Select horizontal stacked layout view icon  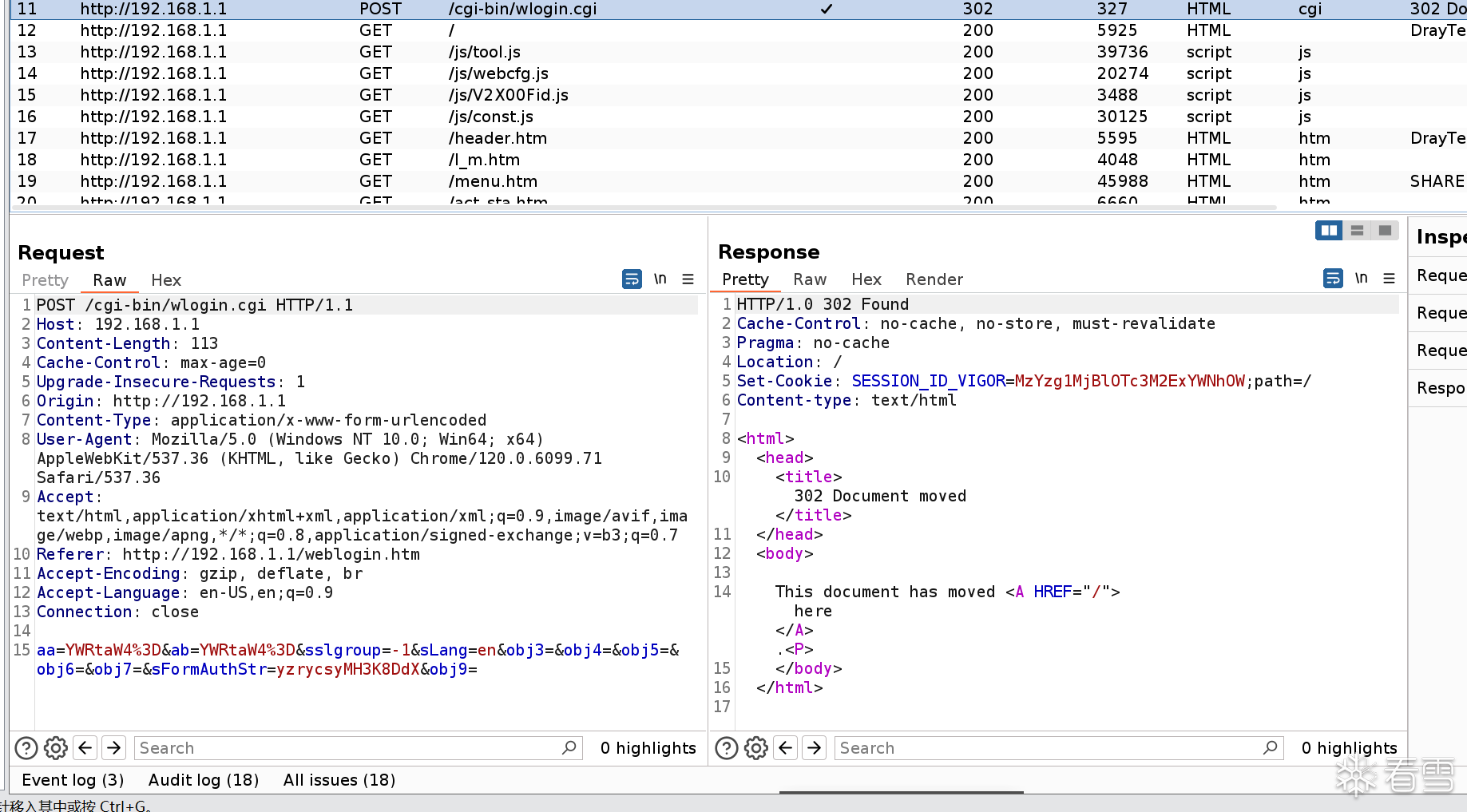pos(1357,231)
